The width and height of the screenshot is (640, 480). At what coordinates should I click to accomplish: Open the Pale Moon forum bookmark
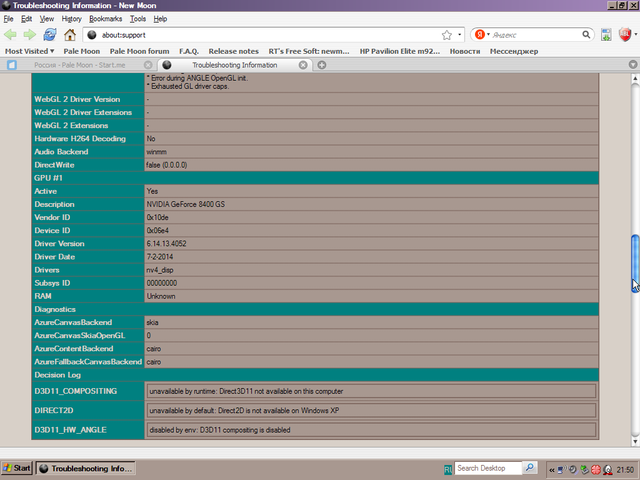(x=140, y=51)
